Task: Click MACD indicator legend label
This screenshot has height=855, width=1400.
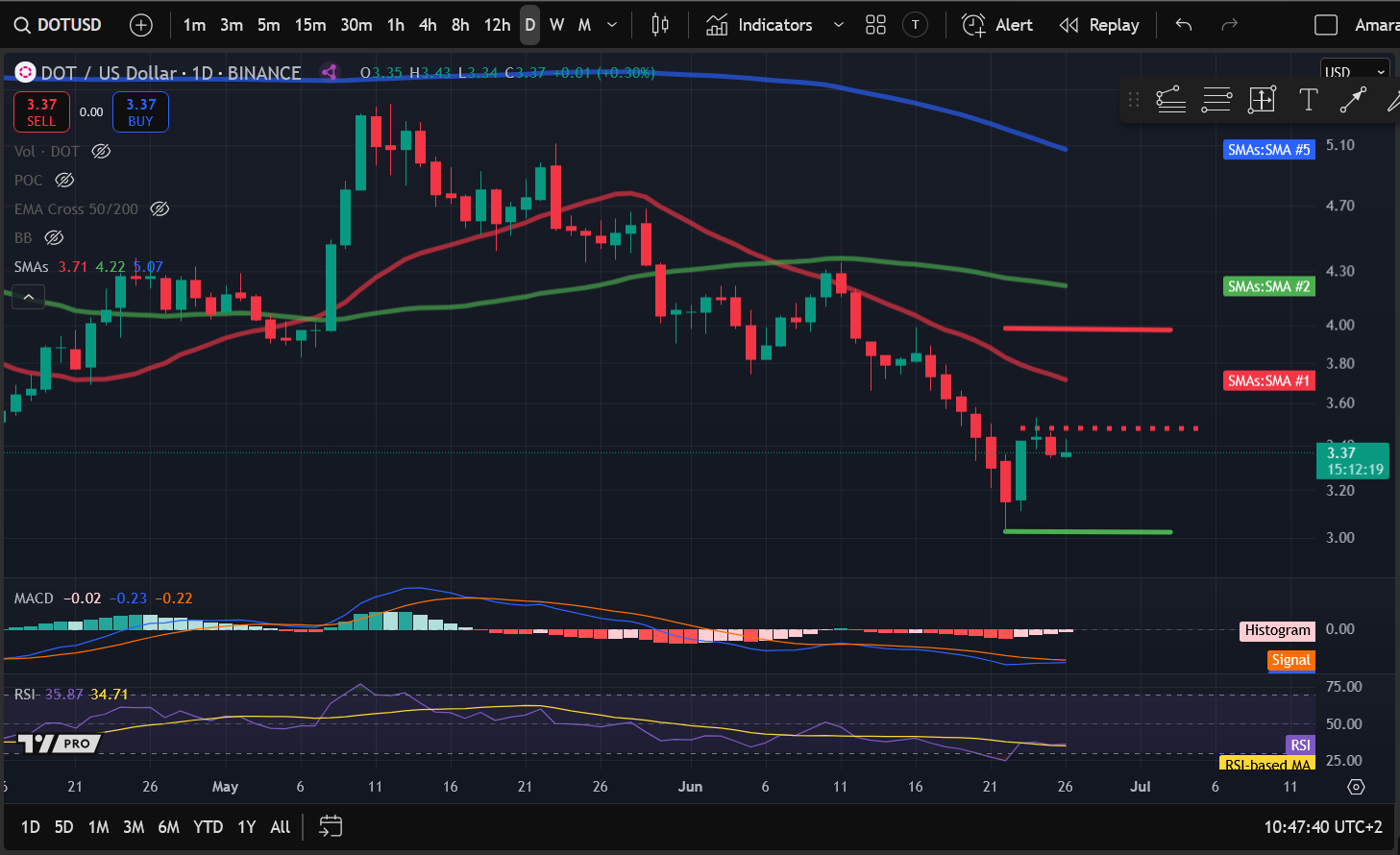Action: [x=34, y=598]
